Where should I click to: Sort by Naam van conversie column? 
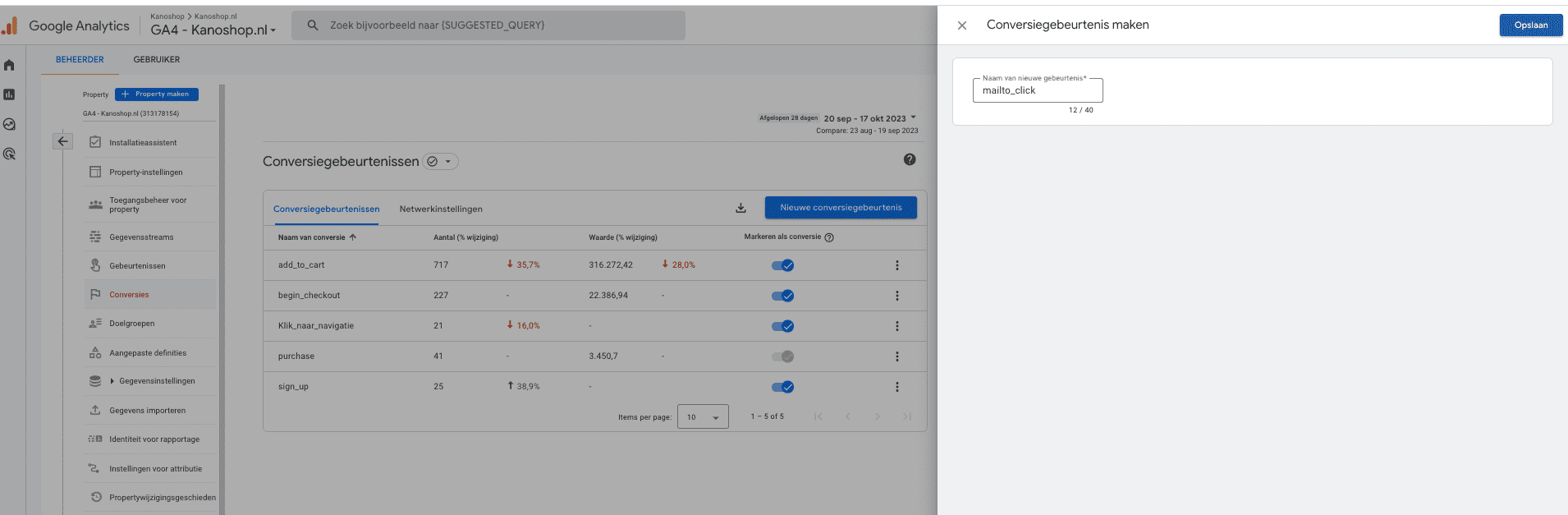317,237
